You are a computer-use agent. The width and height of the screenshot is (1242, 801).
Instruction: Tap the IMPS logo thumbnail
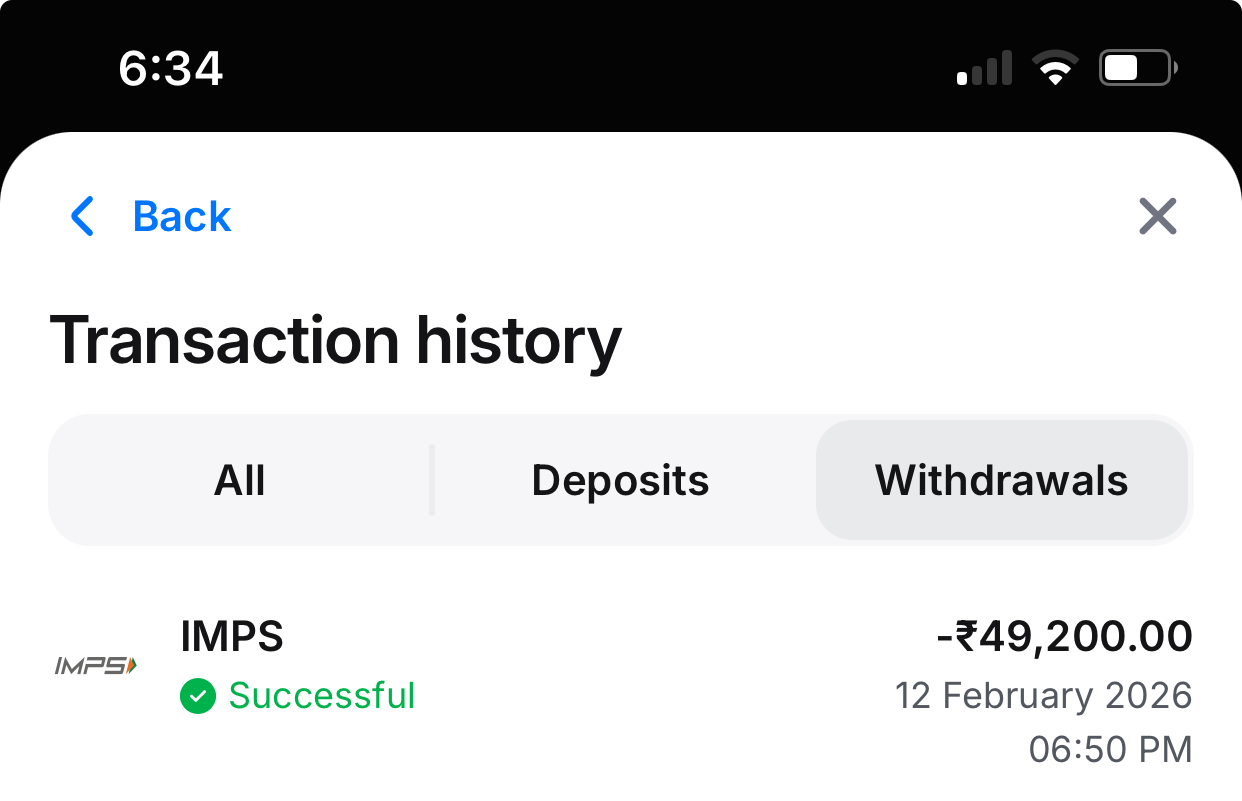[x=95, y=665]
